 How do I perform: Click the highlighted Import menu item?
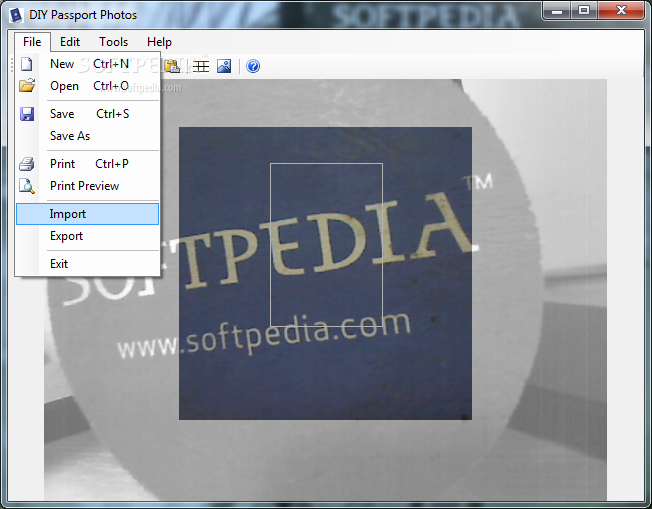(x=87, y=214)
